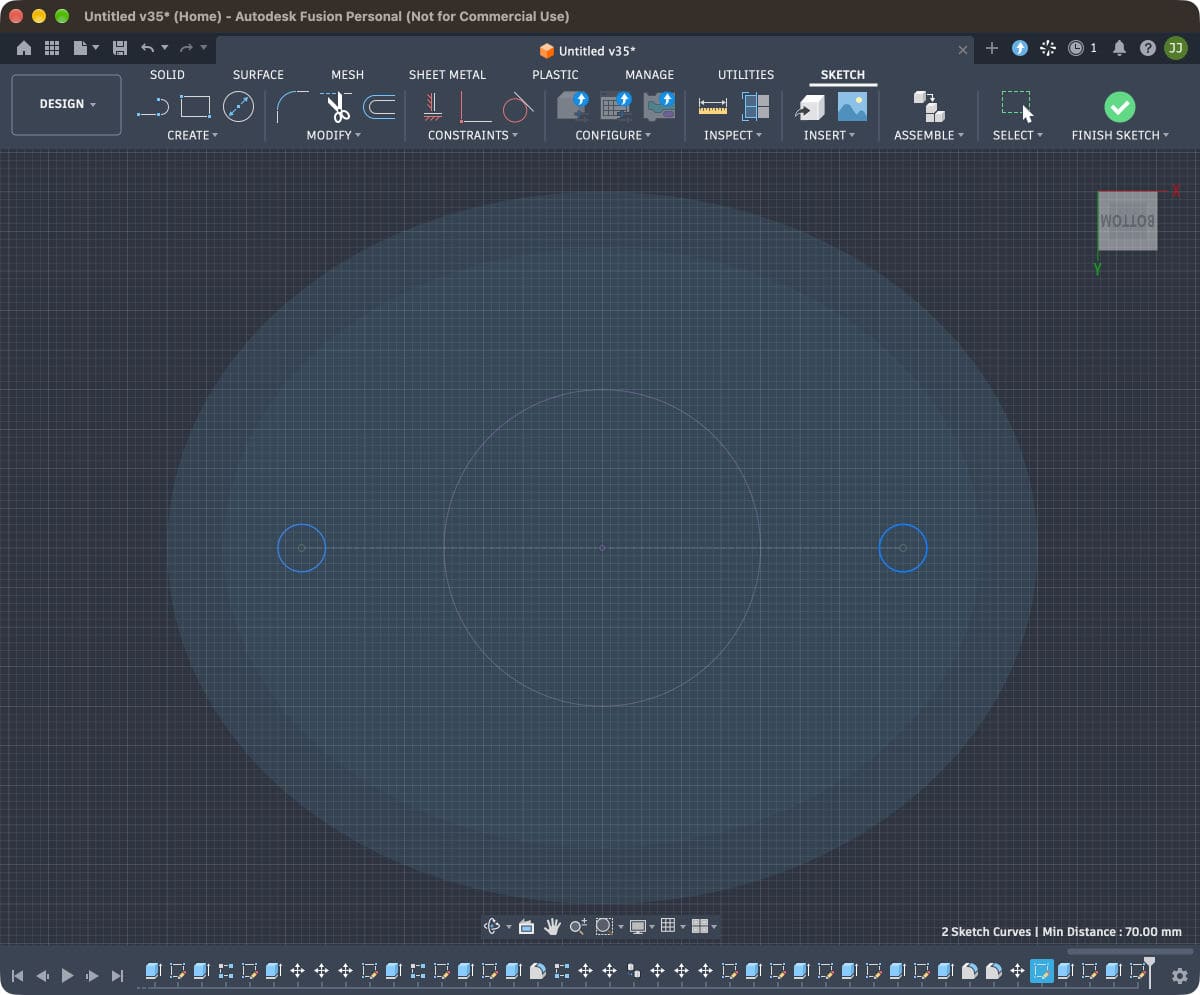Open the Job Status clock icon
Image resolution: width=1200 pixels, height=995 pixels.
[1076, 48]
